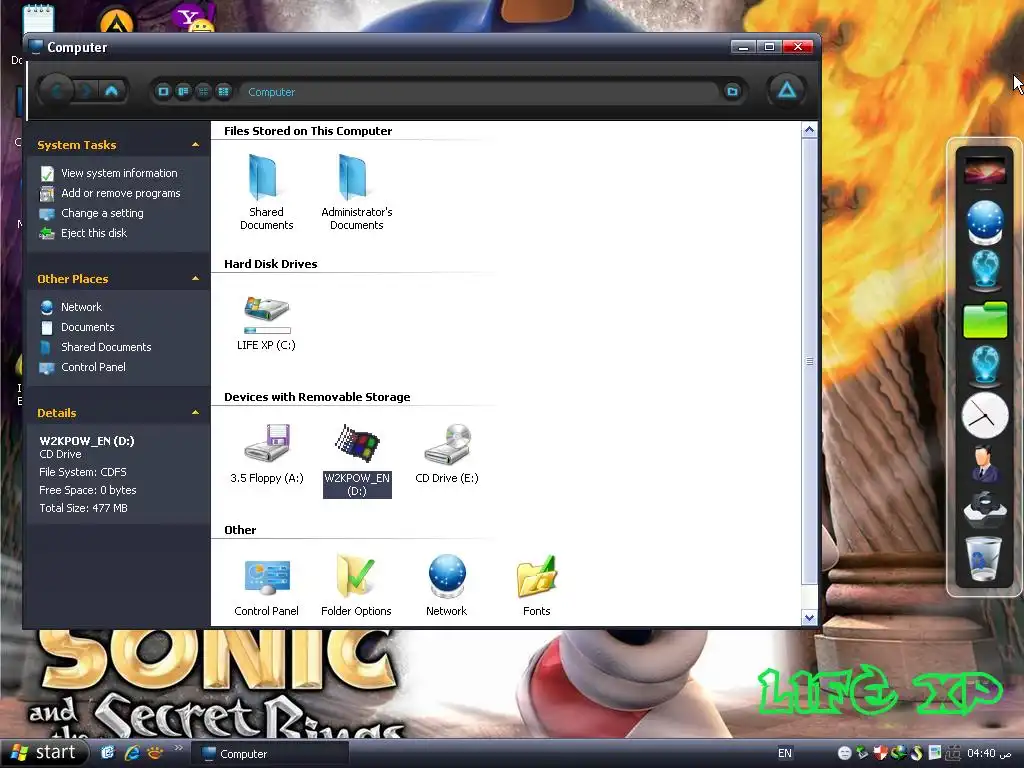The image size is (1024, 768).
Task: Click the Computer taskbar button
Action: point(269,754)
